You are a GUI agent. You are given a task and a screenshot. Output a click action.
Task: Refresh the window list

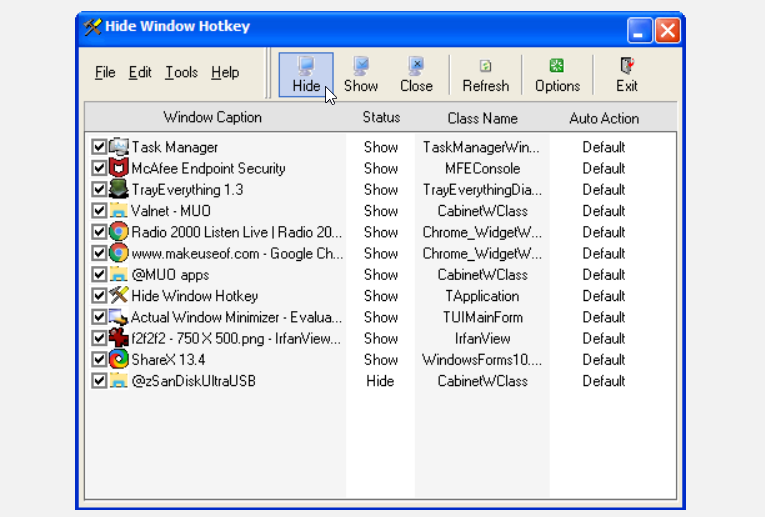coord(485,75)
